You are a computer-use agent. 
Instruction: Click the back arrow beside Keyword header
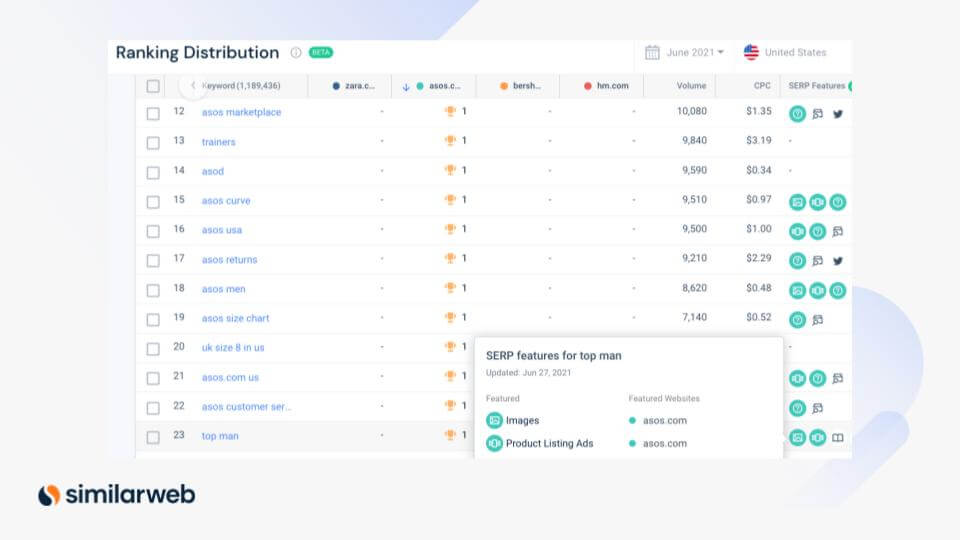[x=193, y=86]
